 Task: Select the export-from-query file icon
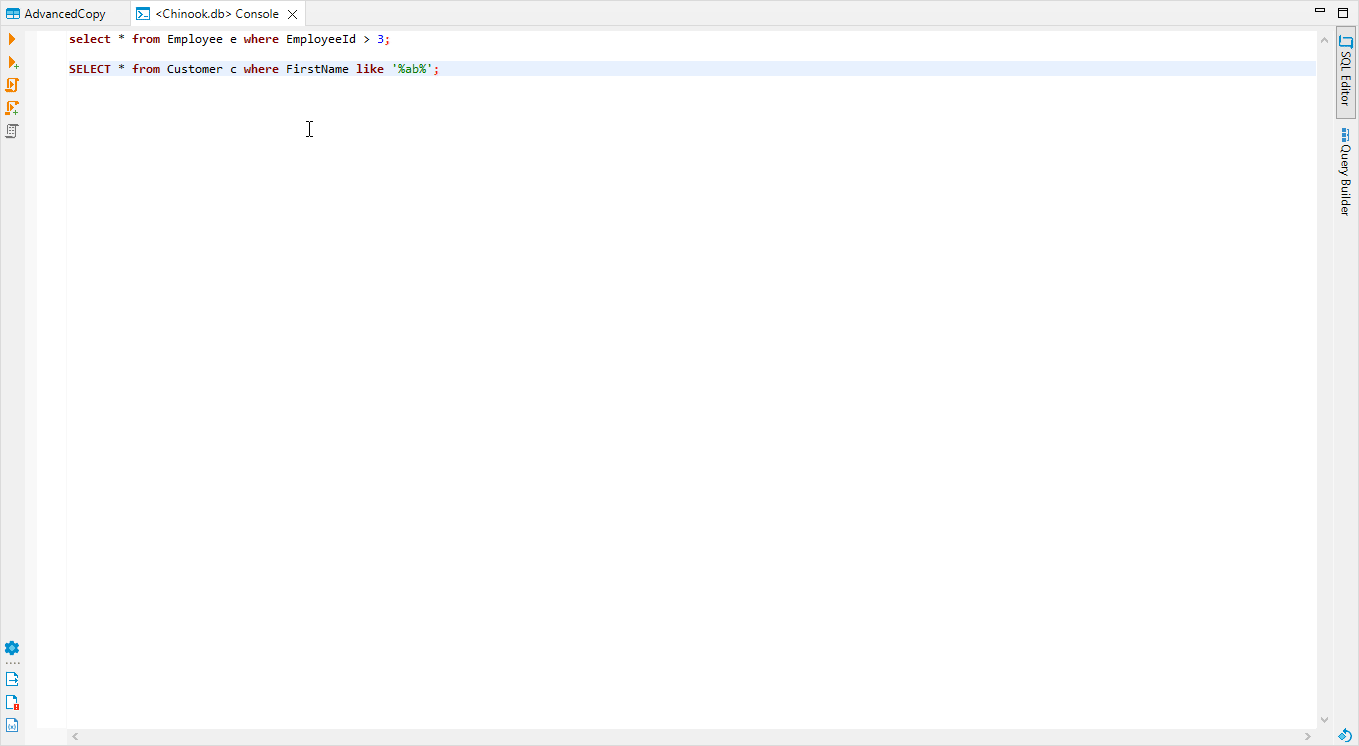point(12,678)
